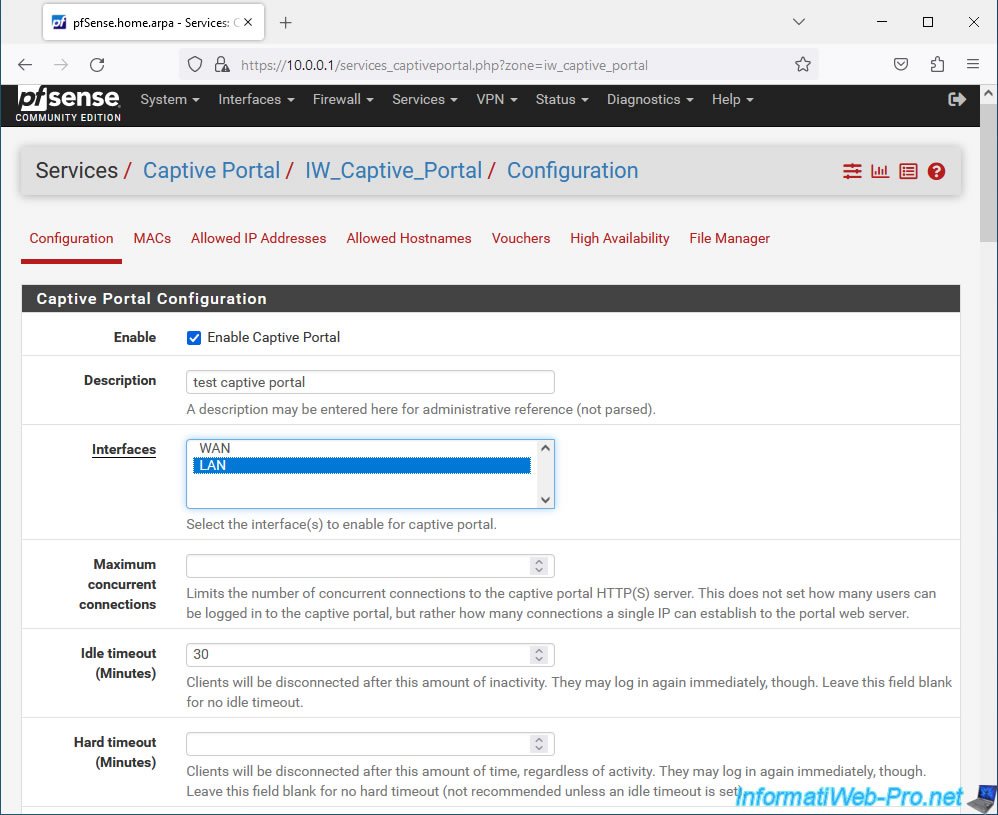Focus Maximum concurrent connections field

tap(370, 565)
